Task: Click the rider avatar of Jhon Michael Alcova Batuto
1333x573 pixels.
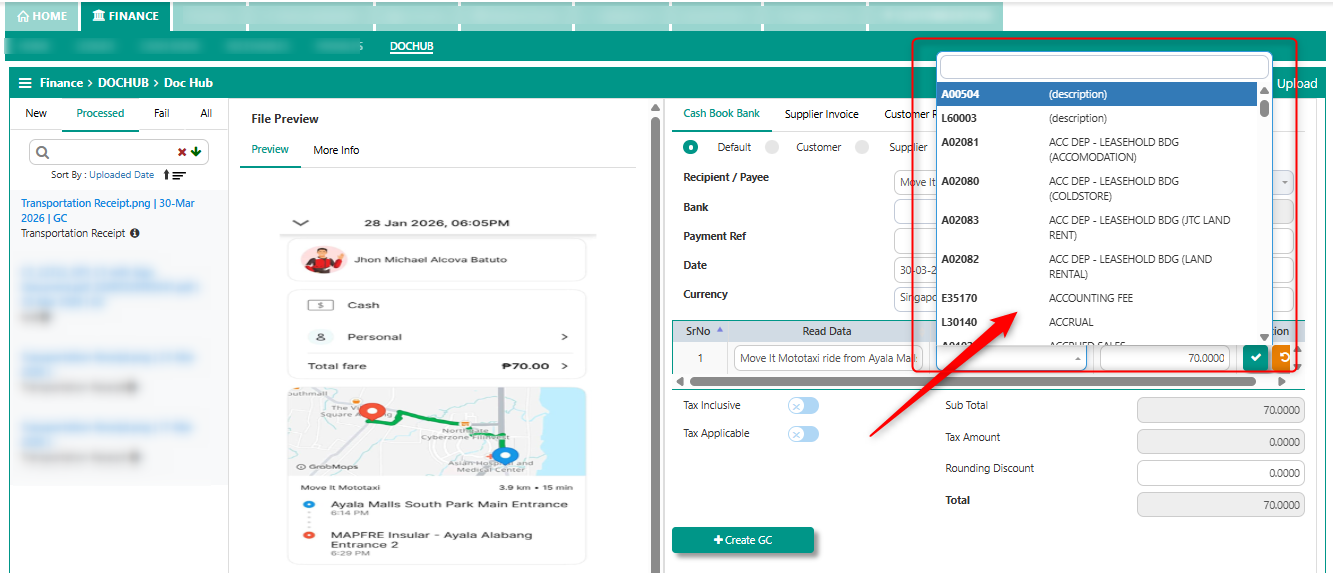Action: click(x=323, y=260)
